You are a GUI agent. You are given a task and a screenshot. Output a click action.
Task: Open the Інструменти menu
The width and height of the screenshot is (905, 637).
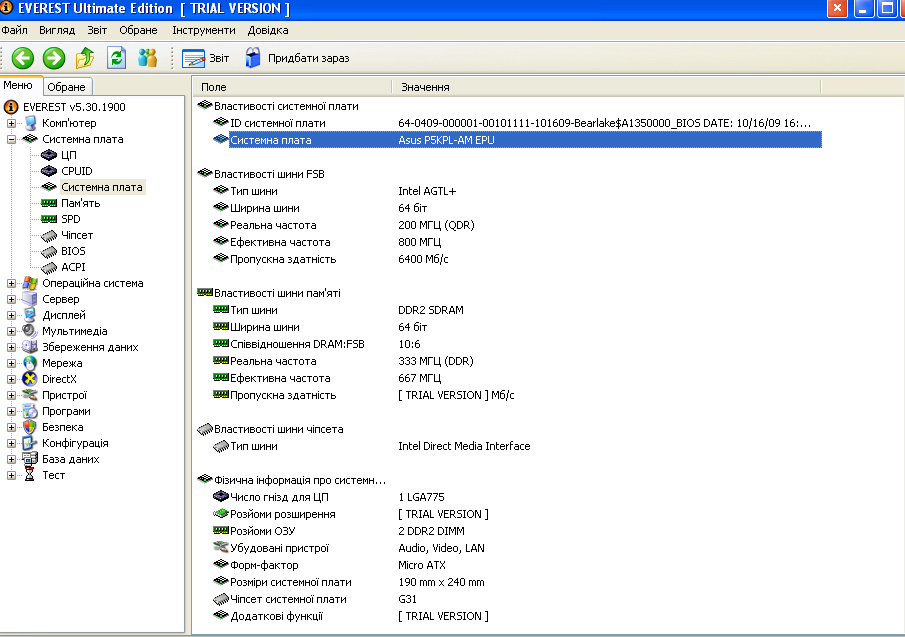(x=204, y=30)
